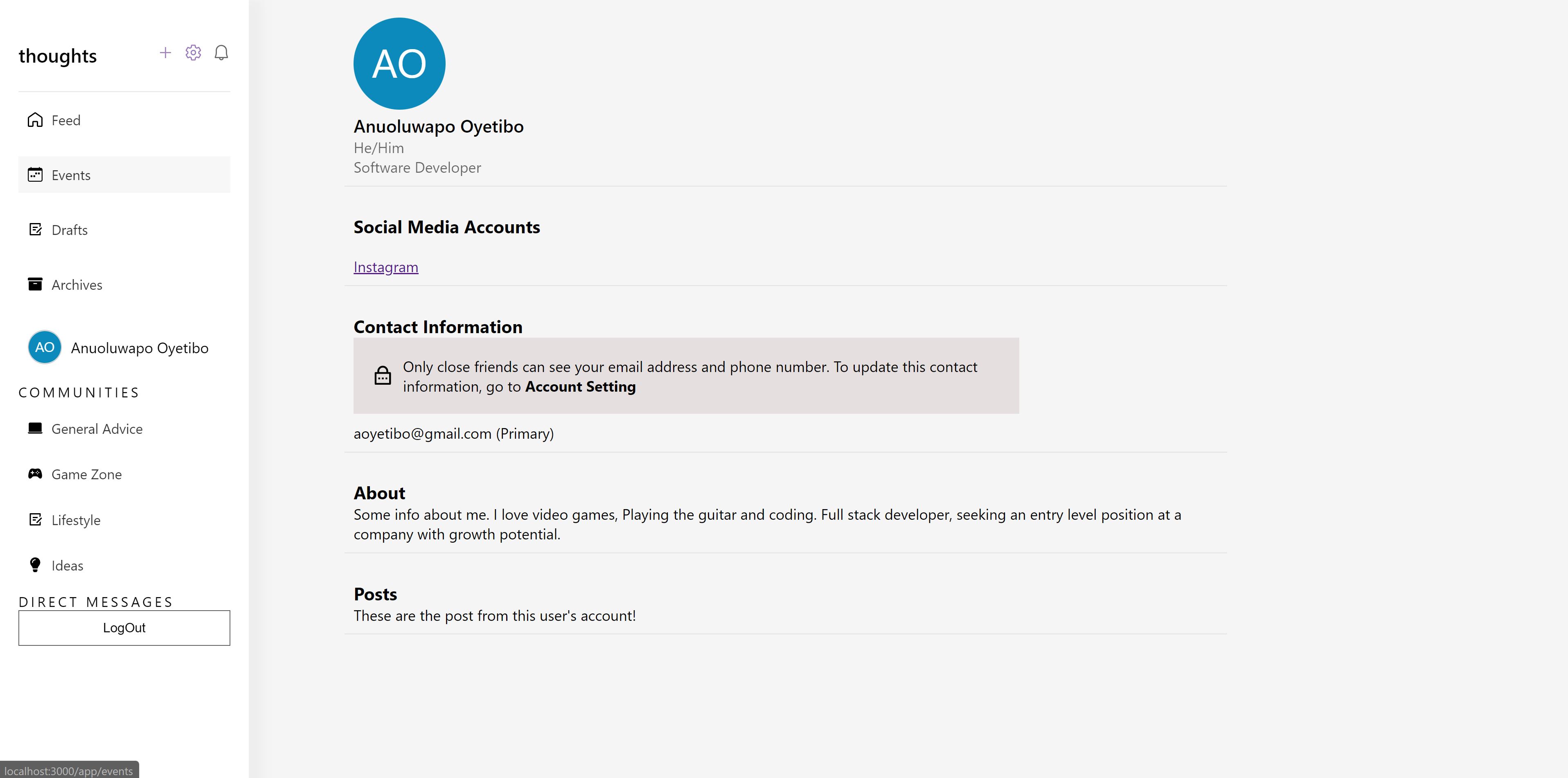Click the Contact Information heading

point(438,327)
